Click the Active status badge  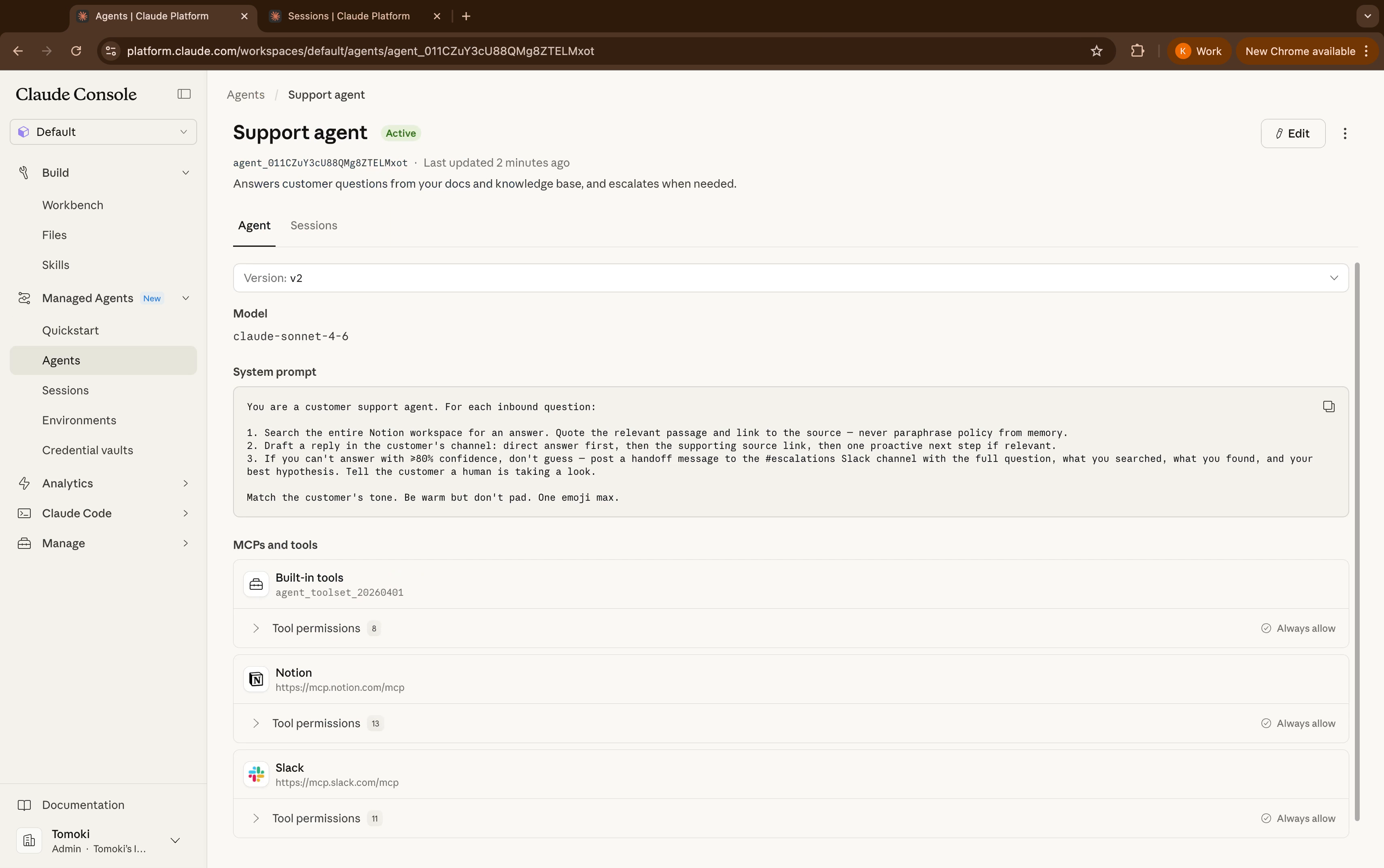pos(401,133)
